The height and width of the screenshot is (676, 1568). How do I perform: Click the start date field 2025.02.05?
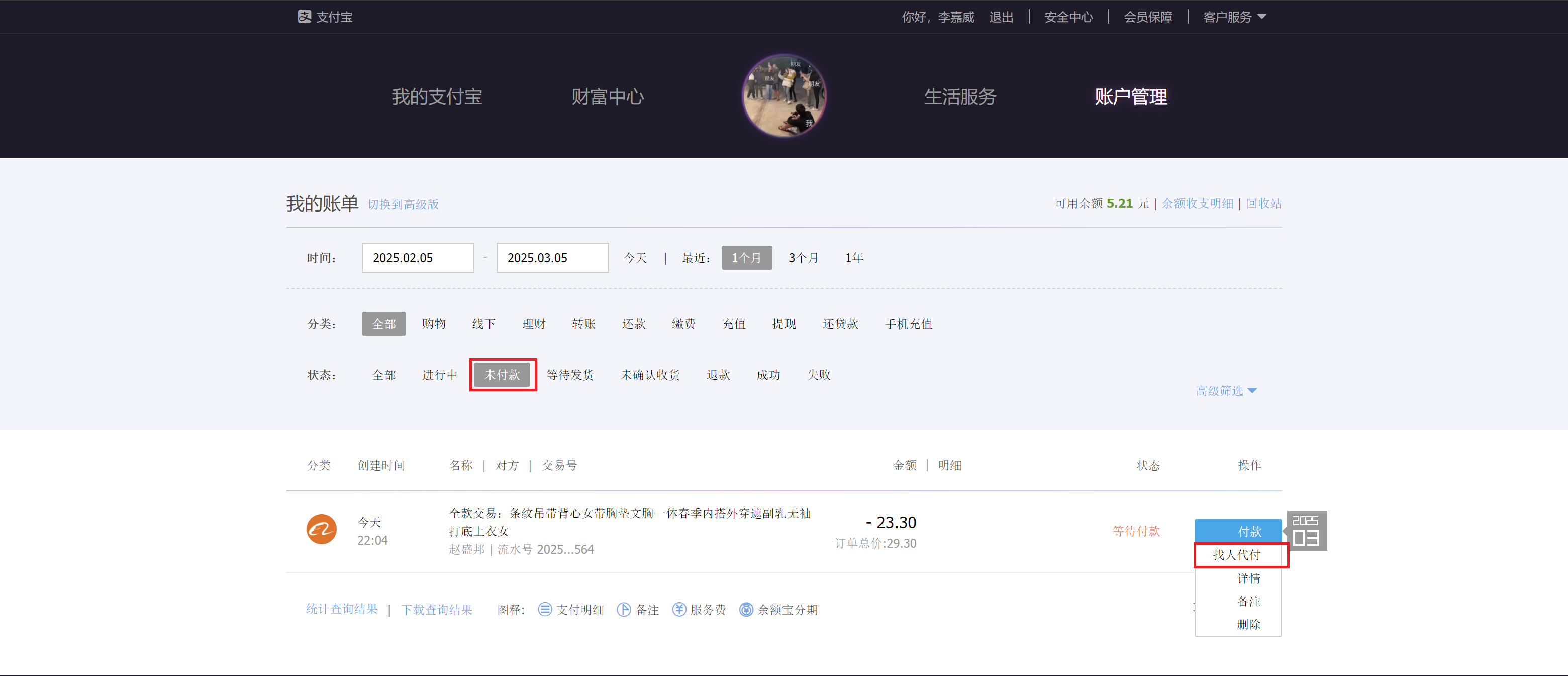418,257
